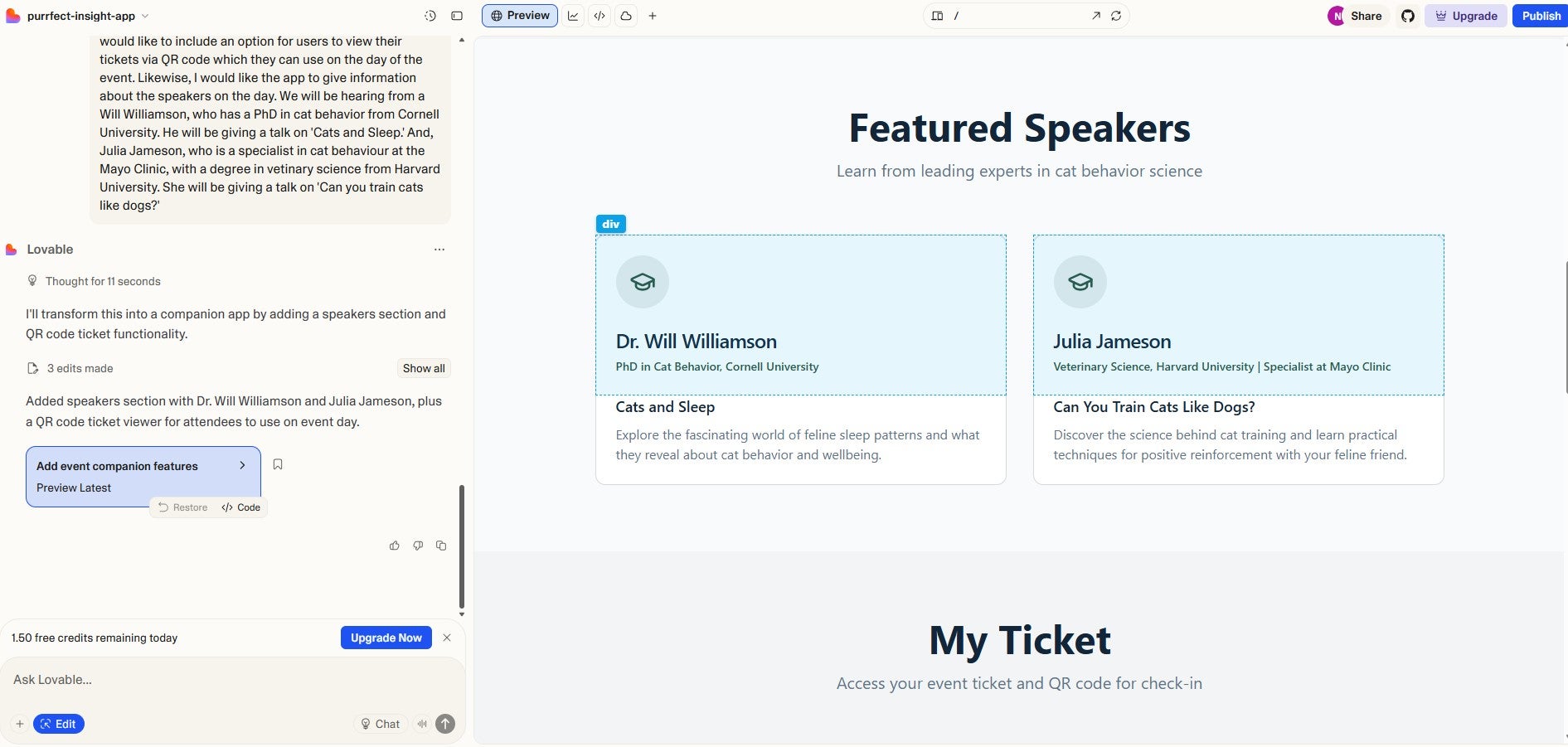Switch to the code view icon
Screen dimensions: 1568x747
(x=600, y=16)
